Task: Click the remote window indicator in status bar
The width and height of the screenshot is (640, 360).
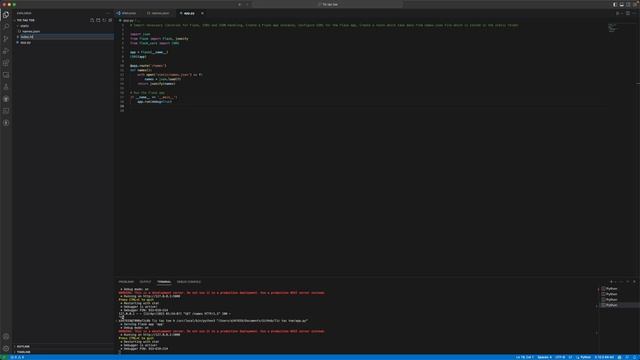Action: pyautogui.click(x=4, y=357)
